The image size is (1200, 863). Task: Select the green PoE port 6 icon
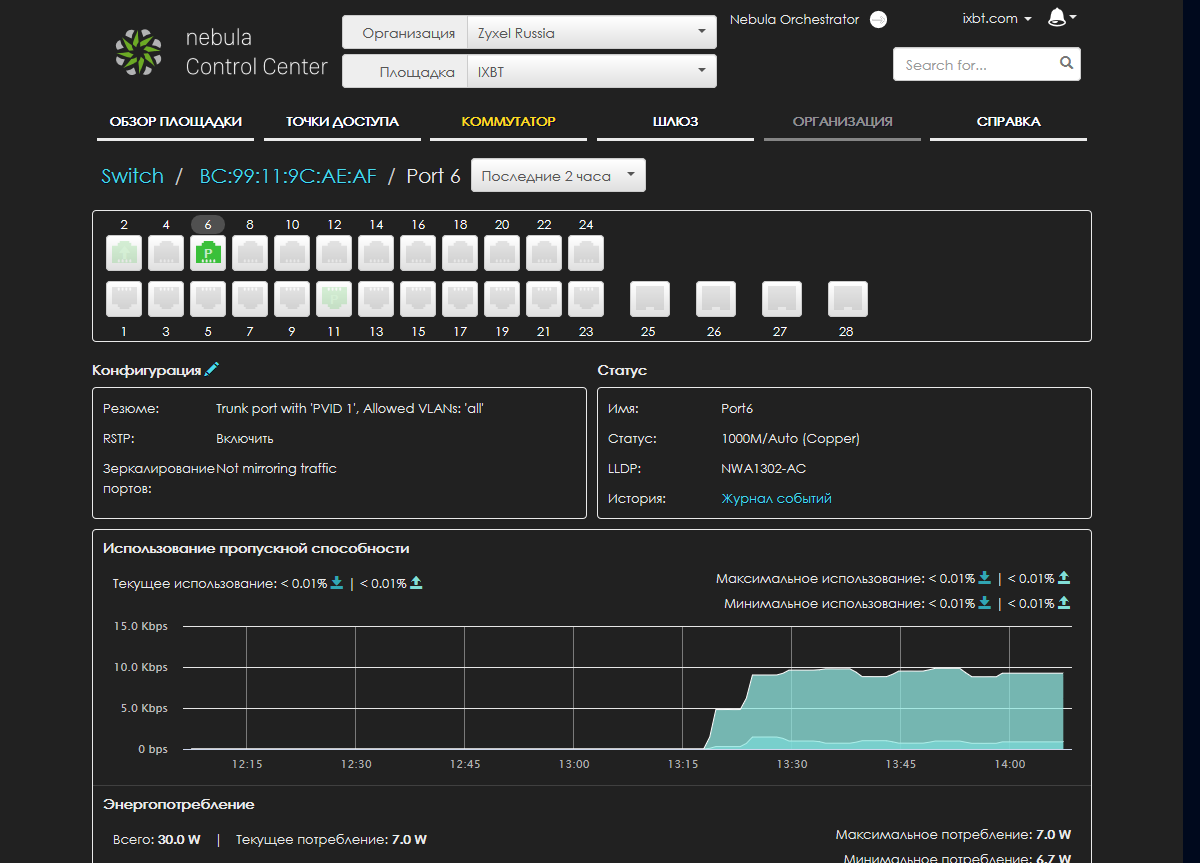(x=208, y=253)
